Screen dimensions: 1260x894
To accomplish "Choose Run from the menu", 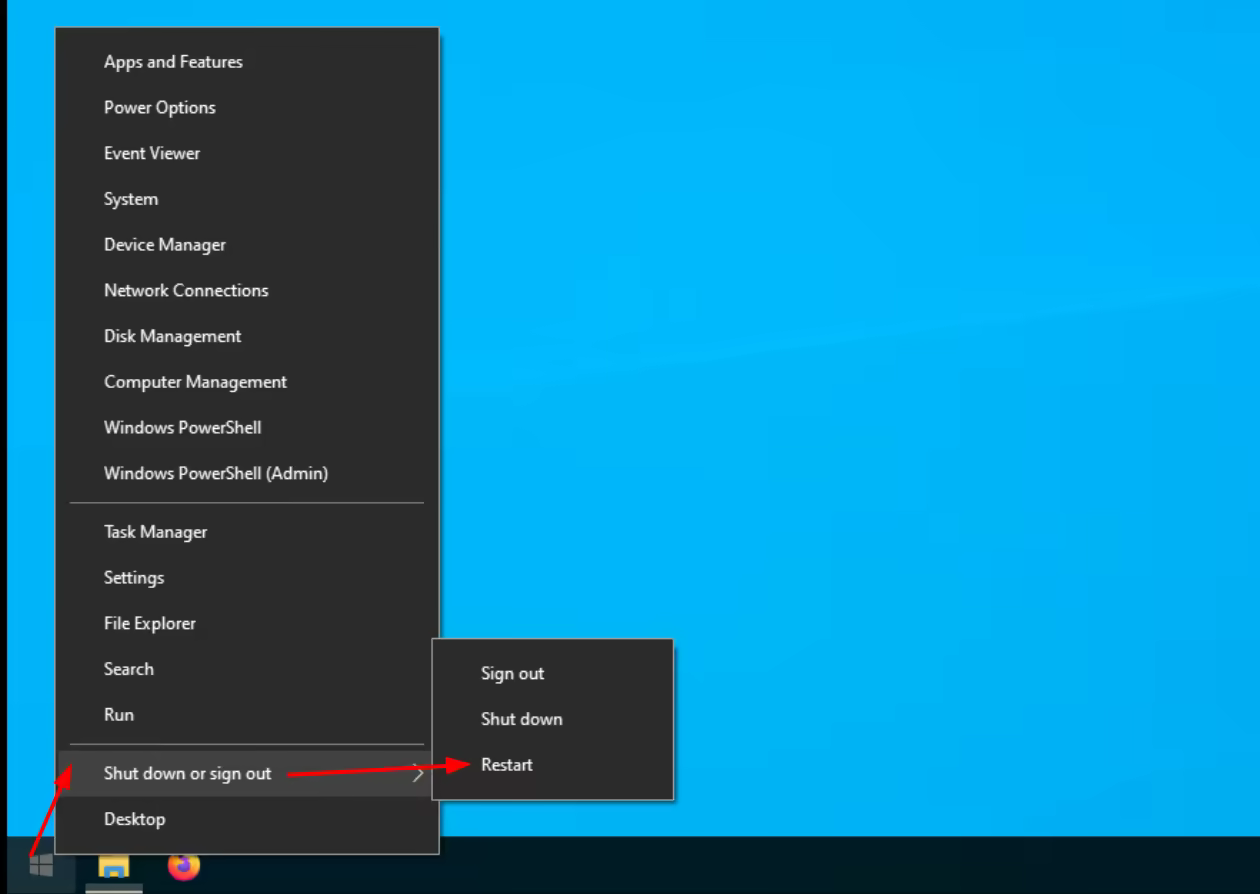I will pos(118,715).
